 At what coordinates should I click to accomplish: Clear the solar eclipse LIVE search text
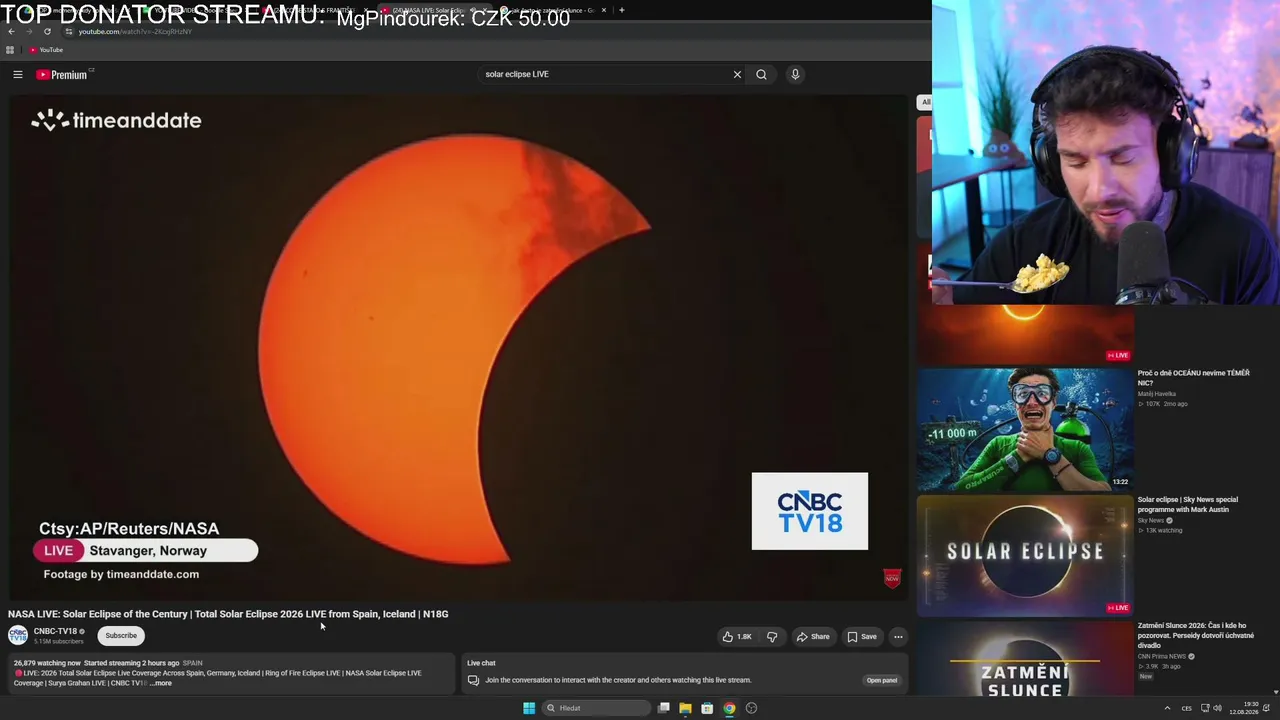[737, 74]
